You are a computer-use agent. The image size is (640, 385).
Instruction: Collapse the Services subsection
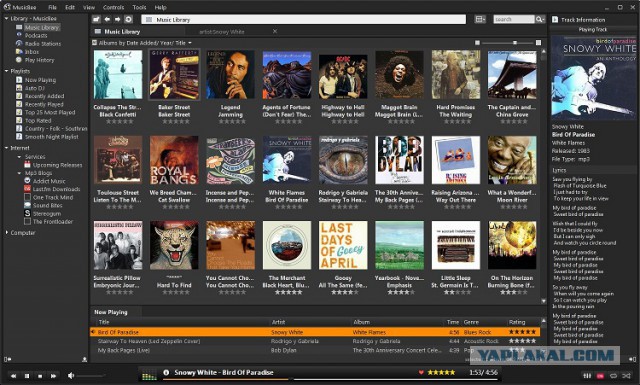pos(19,157)
